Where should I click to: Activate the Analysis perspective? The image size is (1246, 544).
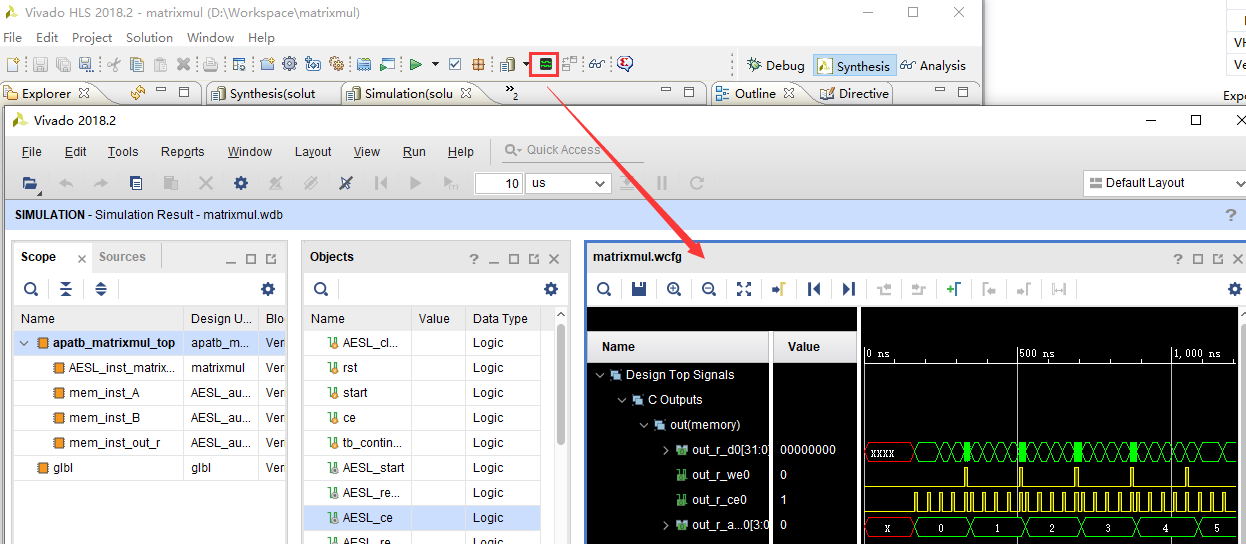932,65
